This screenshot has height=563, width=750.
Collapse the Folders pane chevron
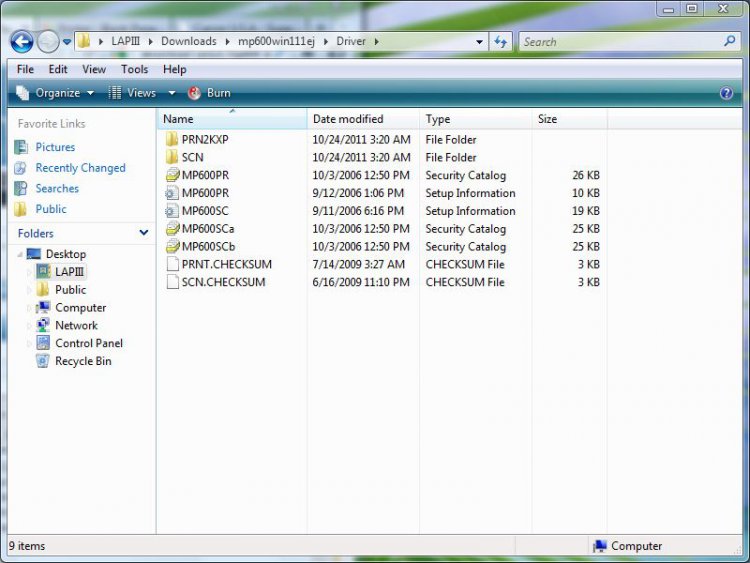143,233
